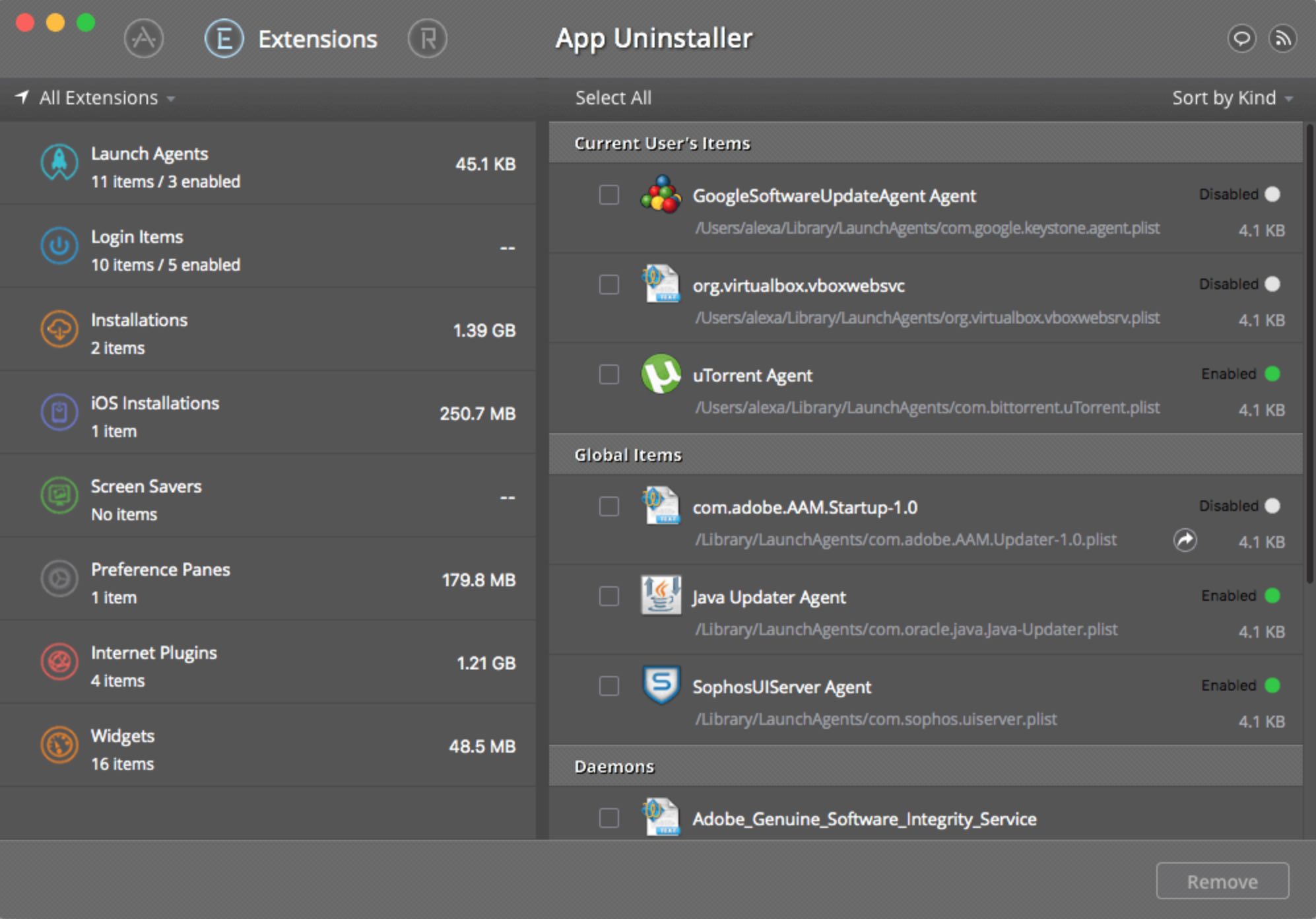Click the Installations cloud download icon
Viewport: 1316px width, 919px height.
(x=59, y=329)
